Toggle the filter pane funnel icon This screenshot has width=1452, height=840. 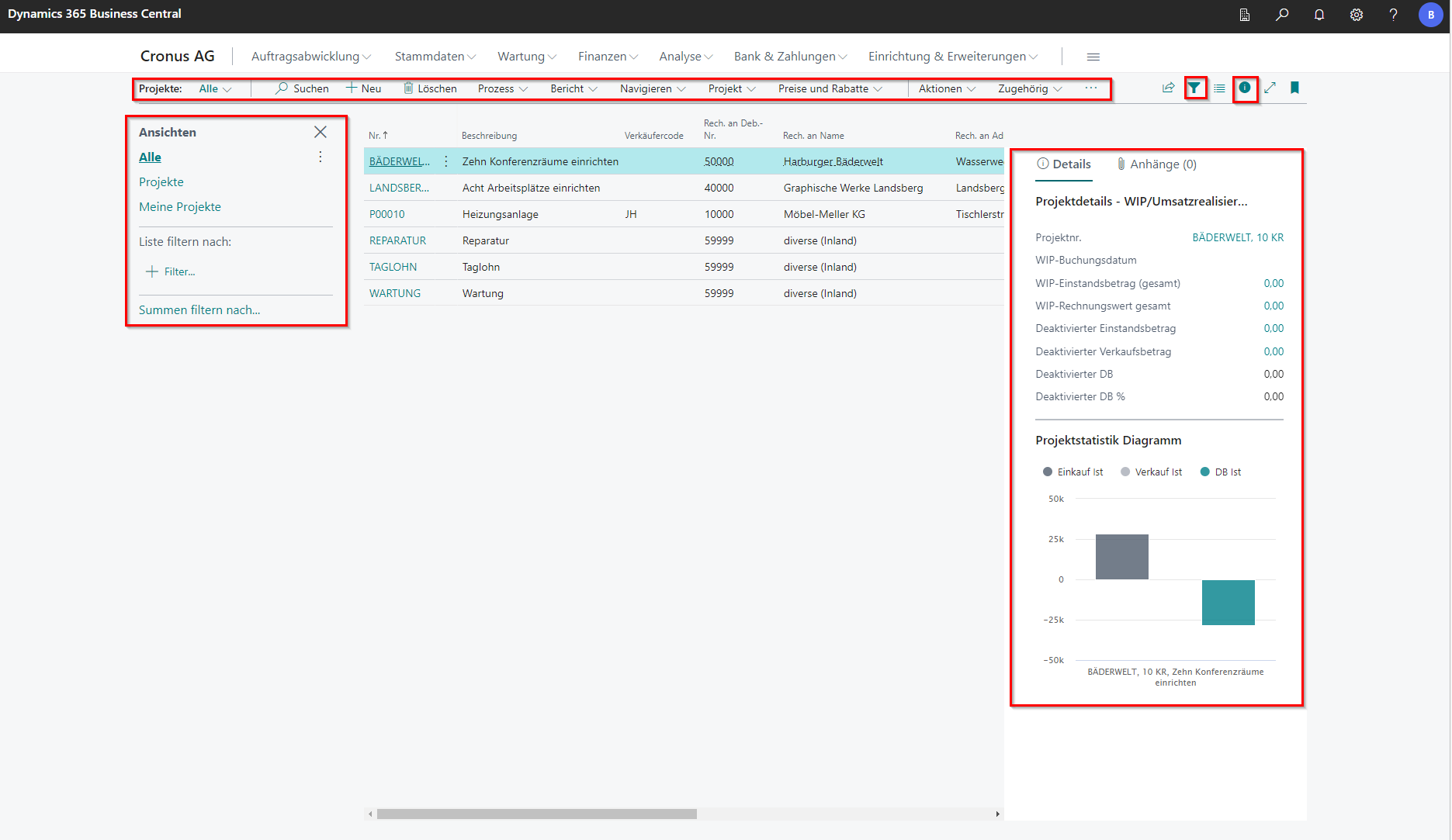(x=1194, y=88)
